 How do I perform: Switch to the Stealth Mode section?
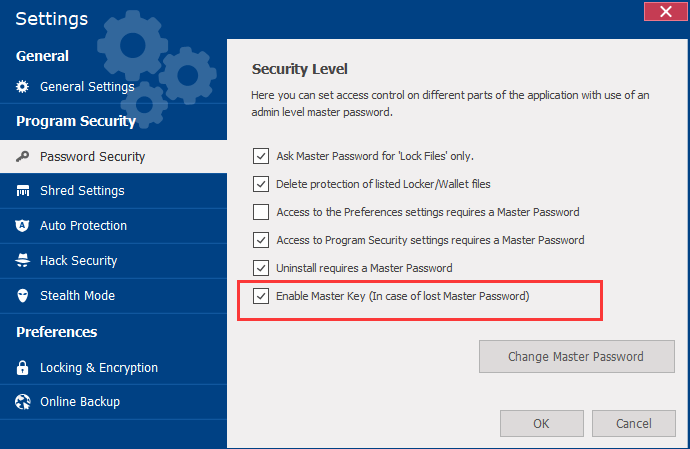[x=77, y=296]
